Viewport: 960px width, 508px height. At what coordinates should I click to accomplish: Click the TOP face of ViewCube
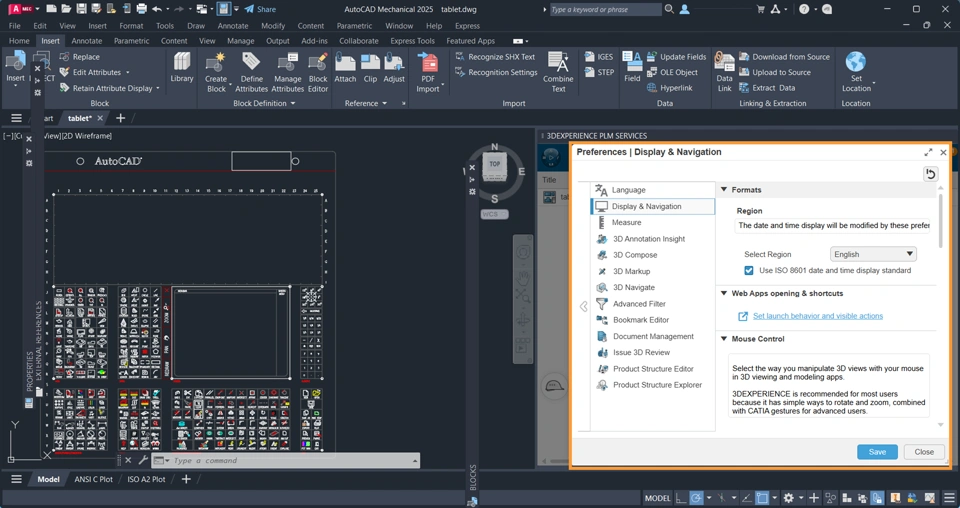pos(495,164)
